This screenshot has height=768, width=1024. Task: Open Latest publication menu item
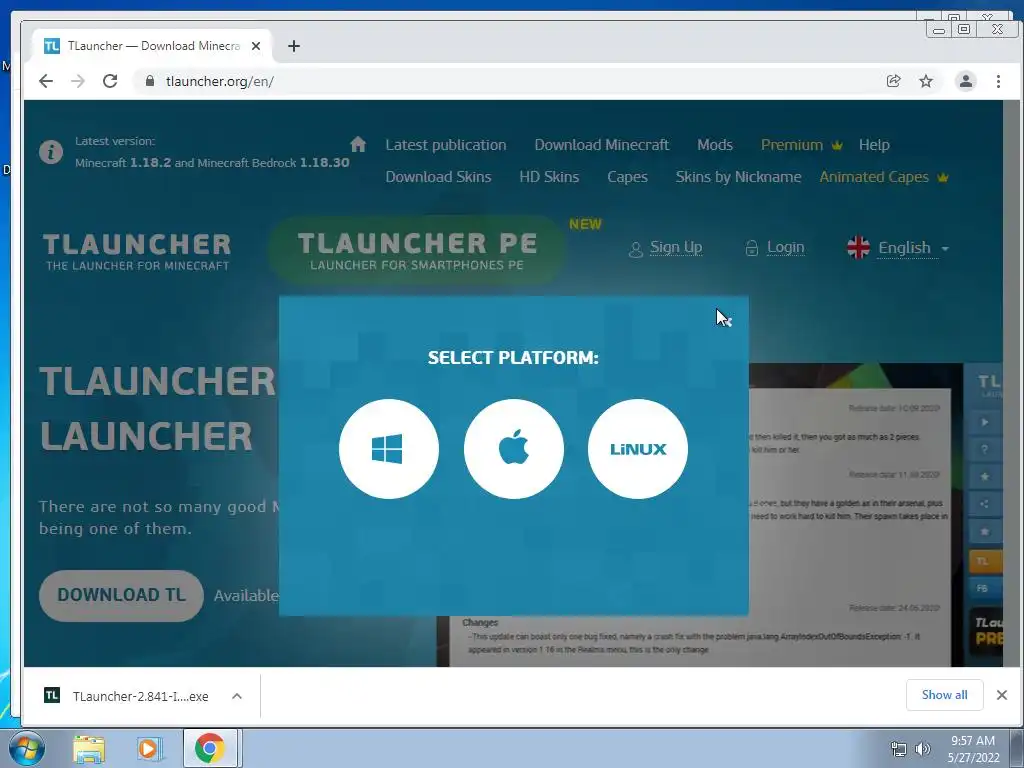(x=445, y=145)
